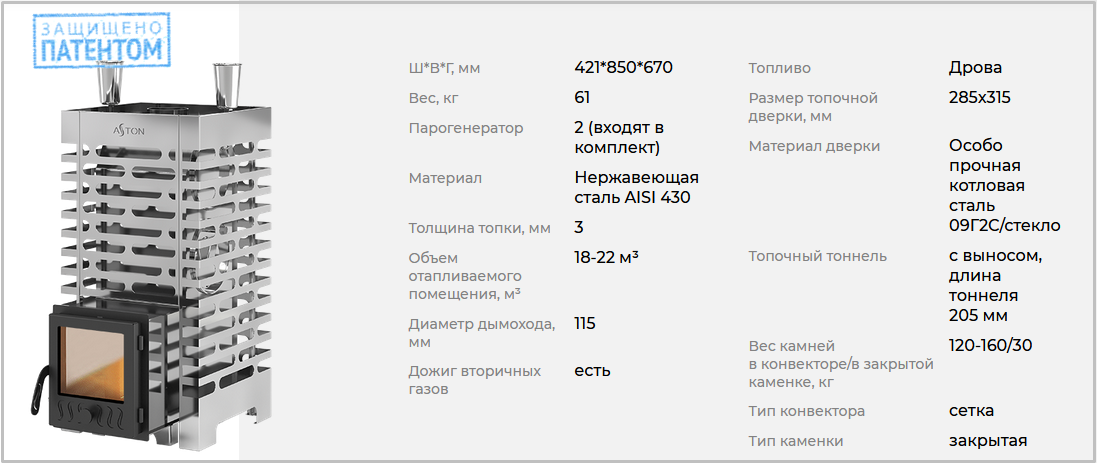The image size is (1097, 463).
Task: Click the blue 'Защищено патентом' stamp
Action: click(101, 41)
